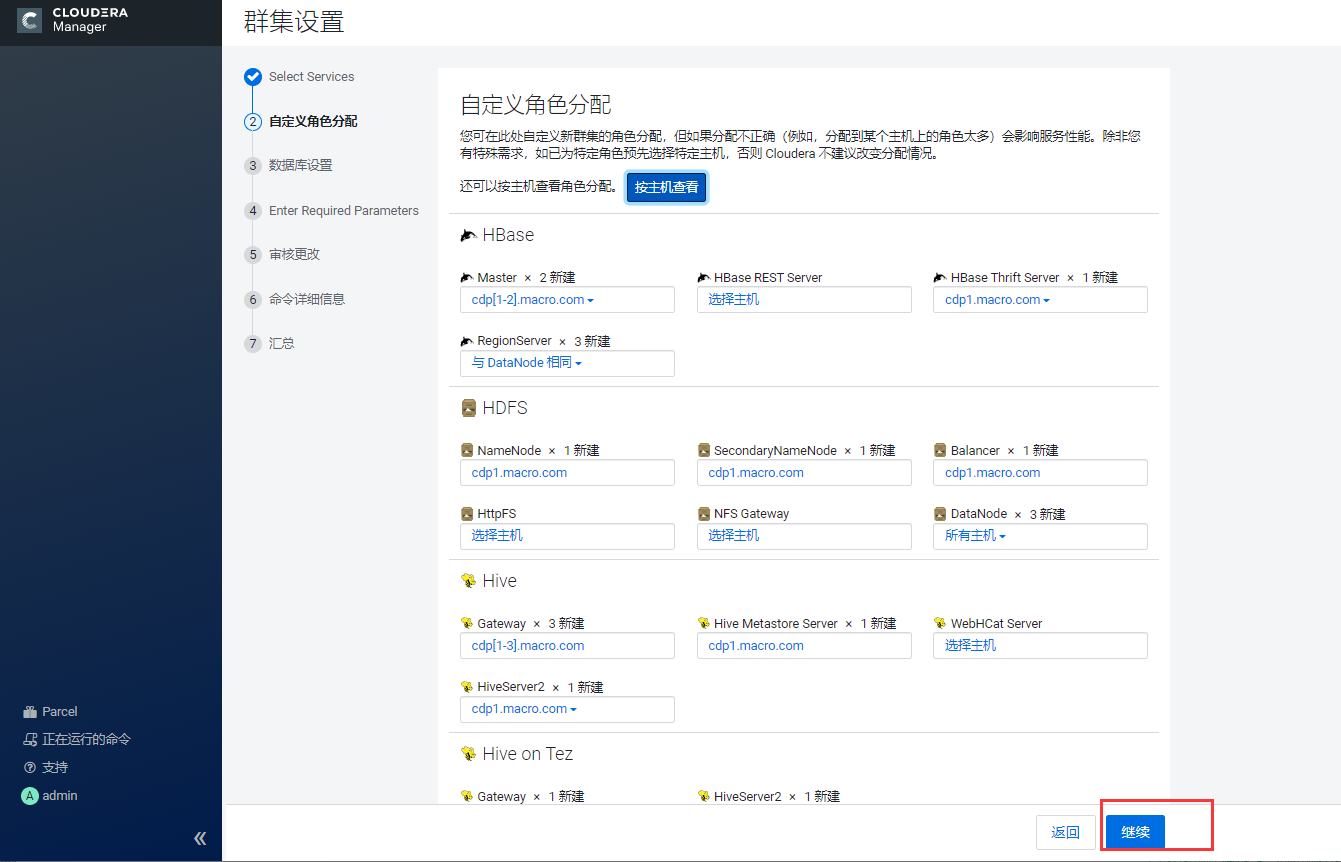Screen dimensions: 1341x862
Task: Click the icon beside HBase REST Server
Action: point(703,278)
